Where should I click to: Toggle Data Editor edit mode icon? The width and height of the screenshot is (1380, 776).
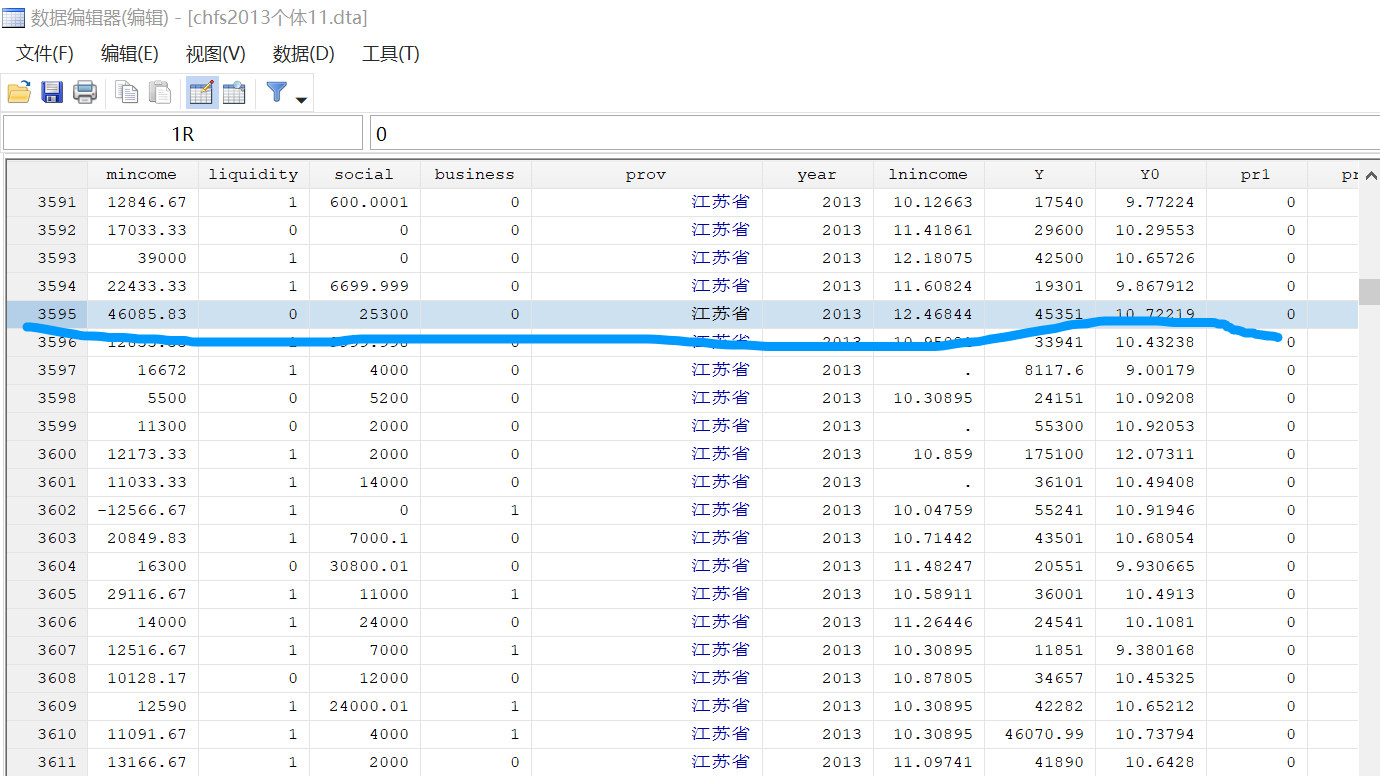tap(202, 93)
